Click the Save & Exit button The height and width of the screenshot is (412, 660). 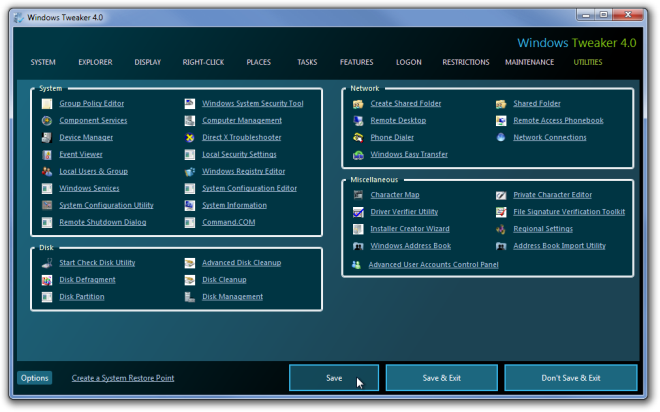(x=442, y=378)
